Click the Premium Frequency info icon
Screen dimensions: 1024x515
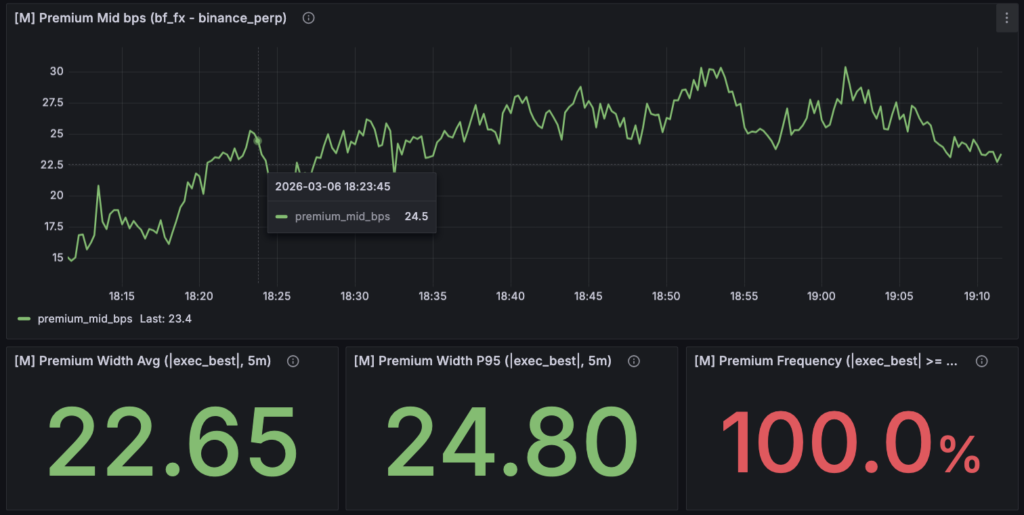pos(982,361)
